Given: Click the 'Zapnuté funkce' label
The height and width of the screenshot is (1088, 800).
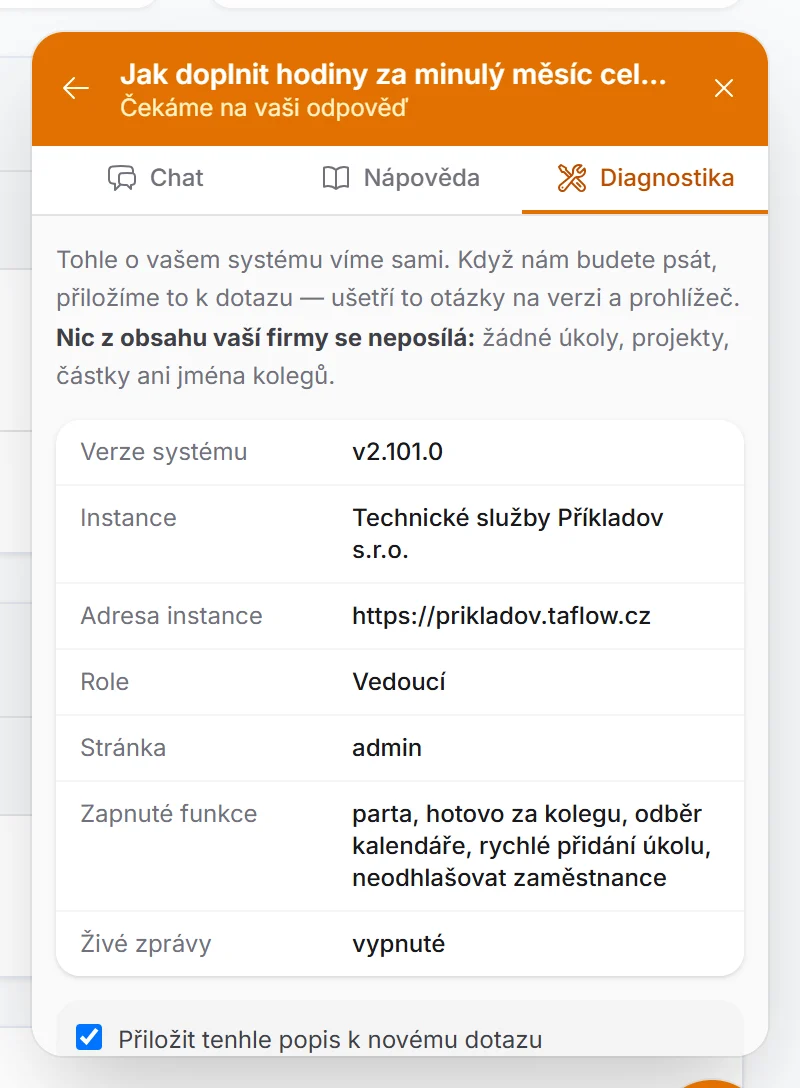Looking at the screenshot, I should coord(169,814).
